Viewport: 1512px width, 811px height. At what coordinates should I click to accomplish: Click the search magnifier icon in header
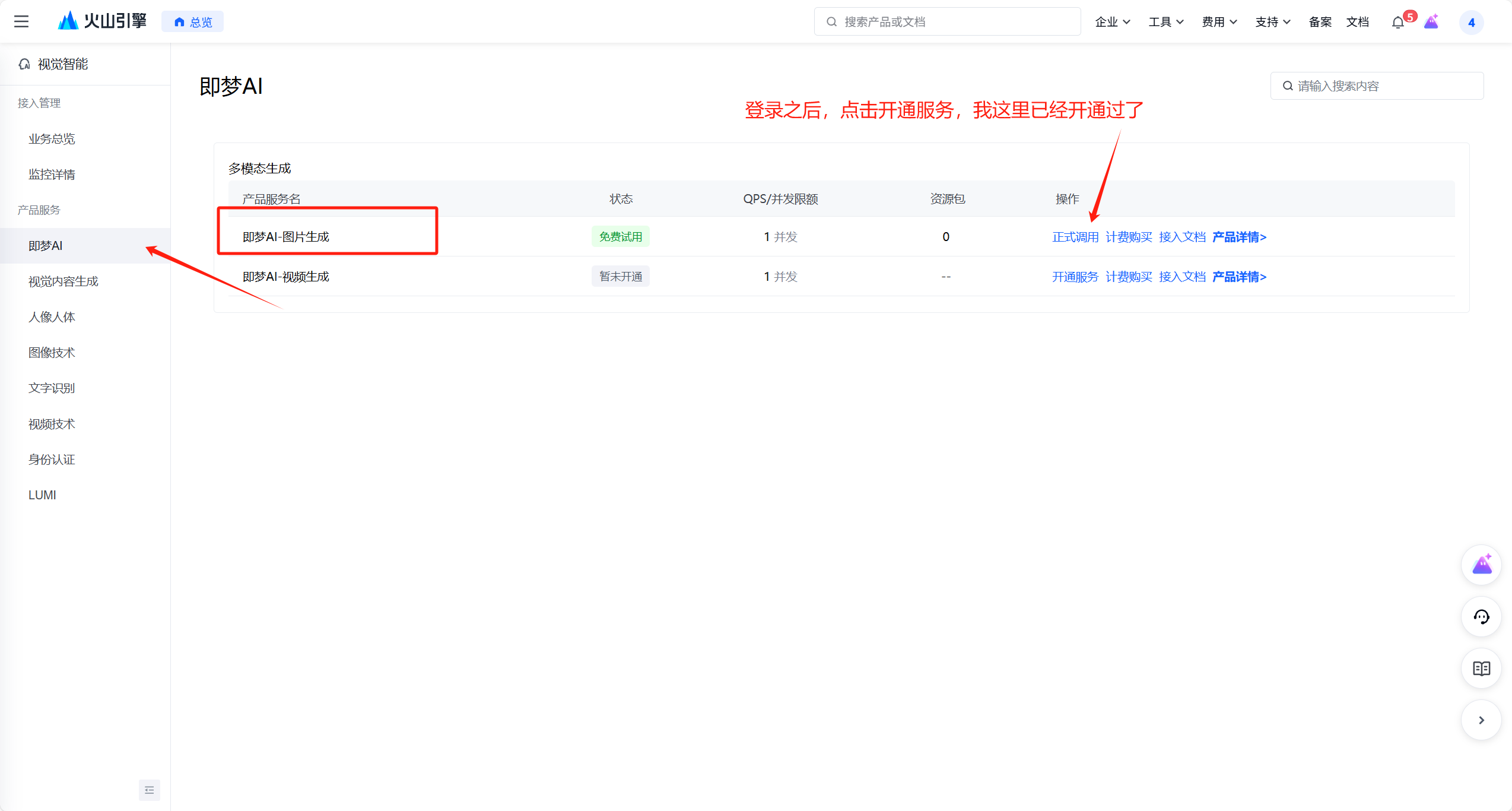(x=832, y=22)
